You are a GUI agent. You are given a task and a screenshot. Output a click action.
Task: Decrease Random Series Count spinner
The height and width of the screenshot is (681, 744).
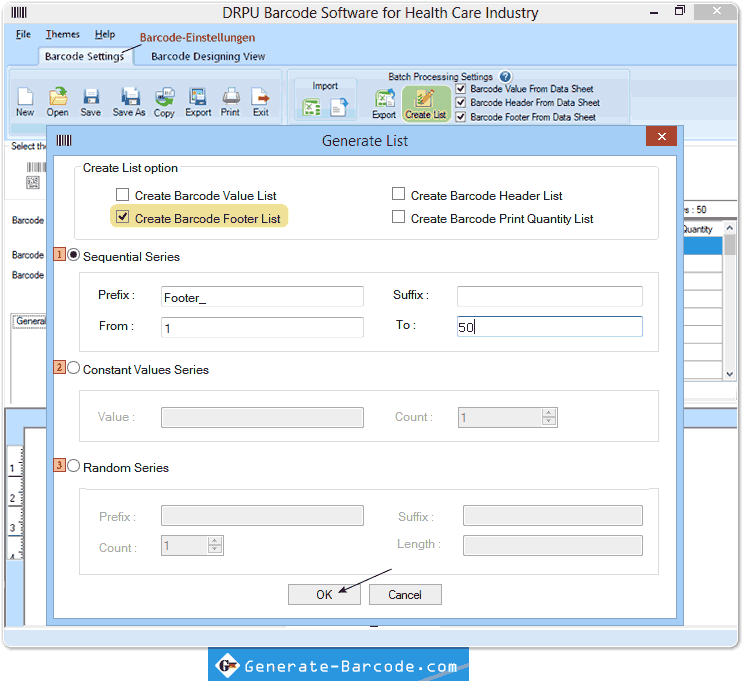215,549
